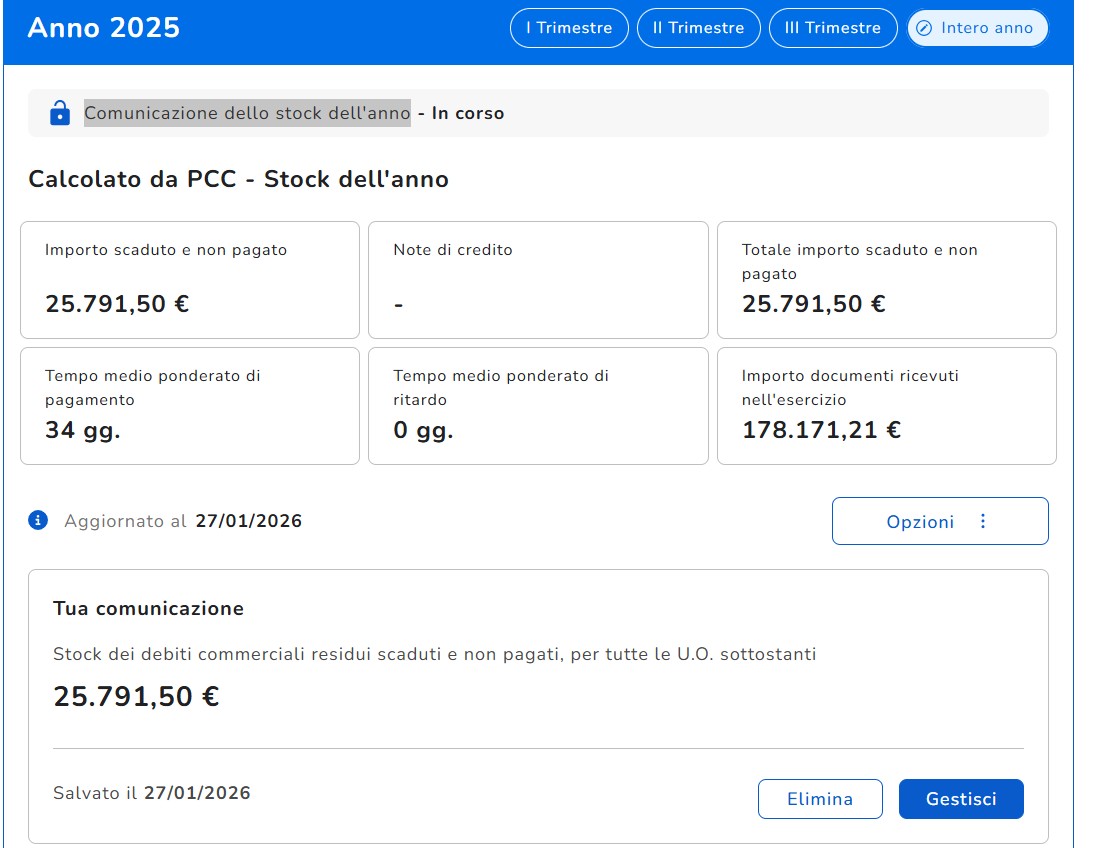Screen dimensions: 1115x848
Task: Click the Tempo medio ponderato di pagamento card
Action: (190, 406)
